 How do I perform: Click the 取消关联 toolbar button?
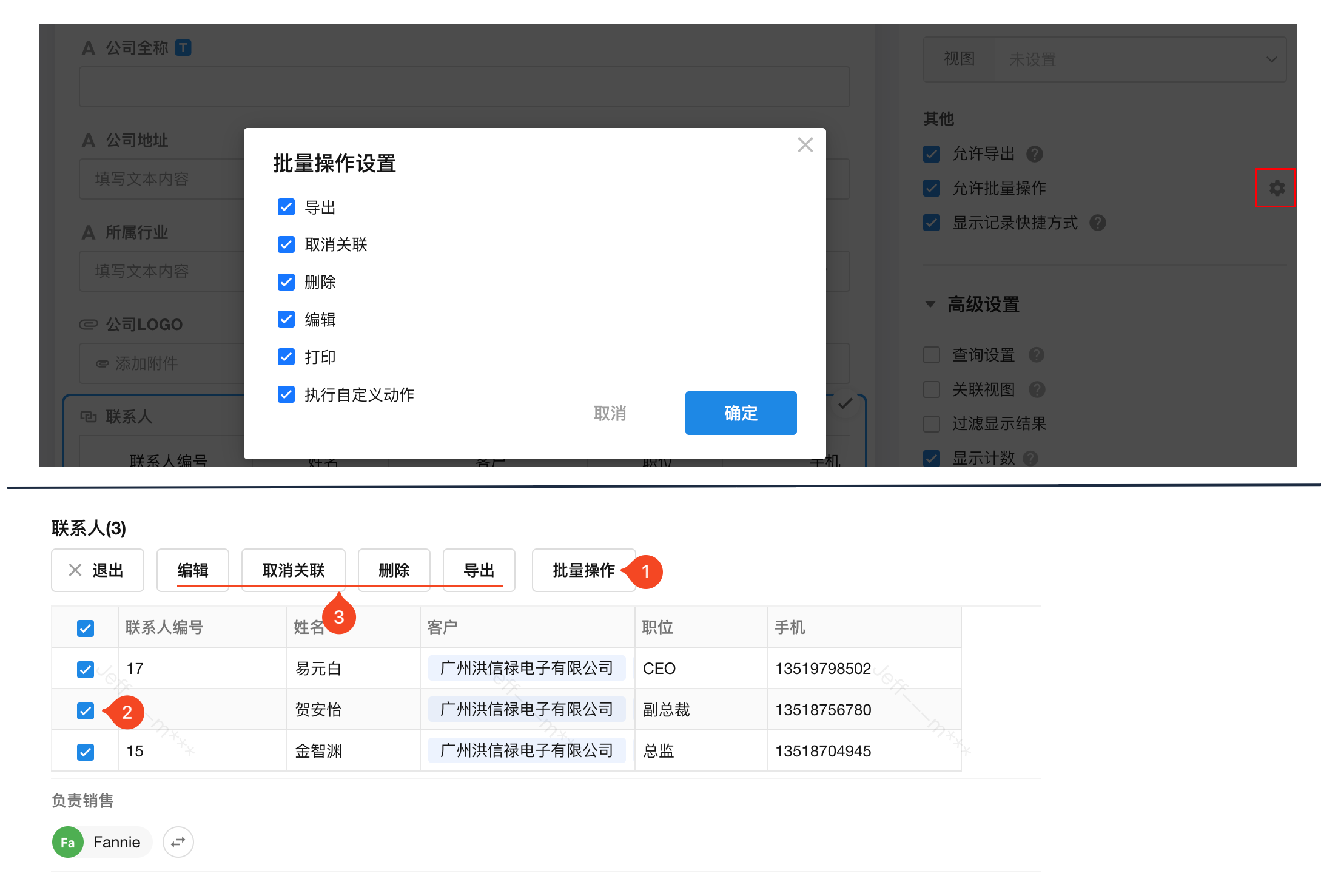[x=294, y=570]
